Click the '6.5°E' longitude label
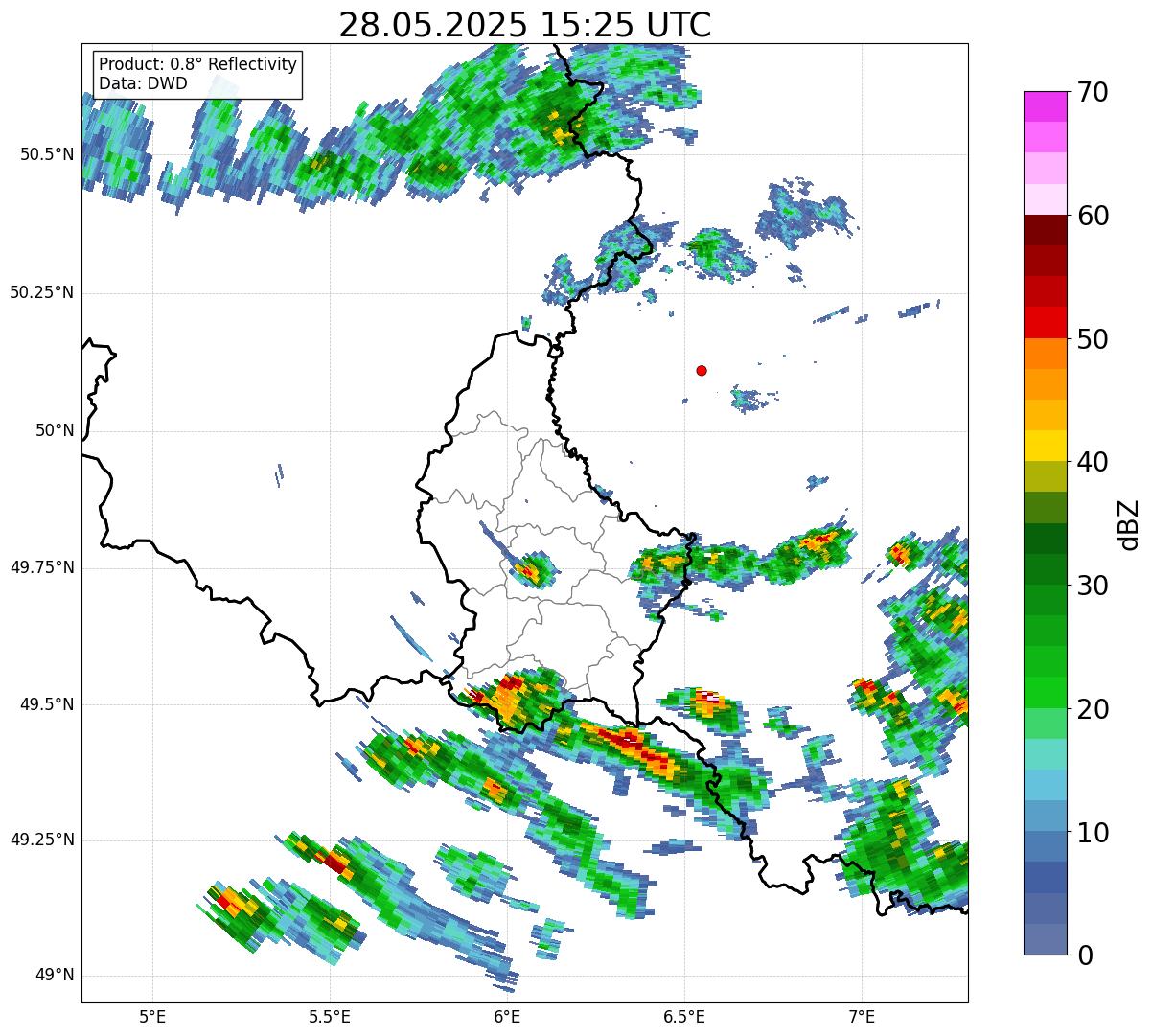This screenshot has height=1036, width=1152. pyautogui.click(x=684, y=1017)
